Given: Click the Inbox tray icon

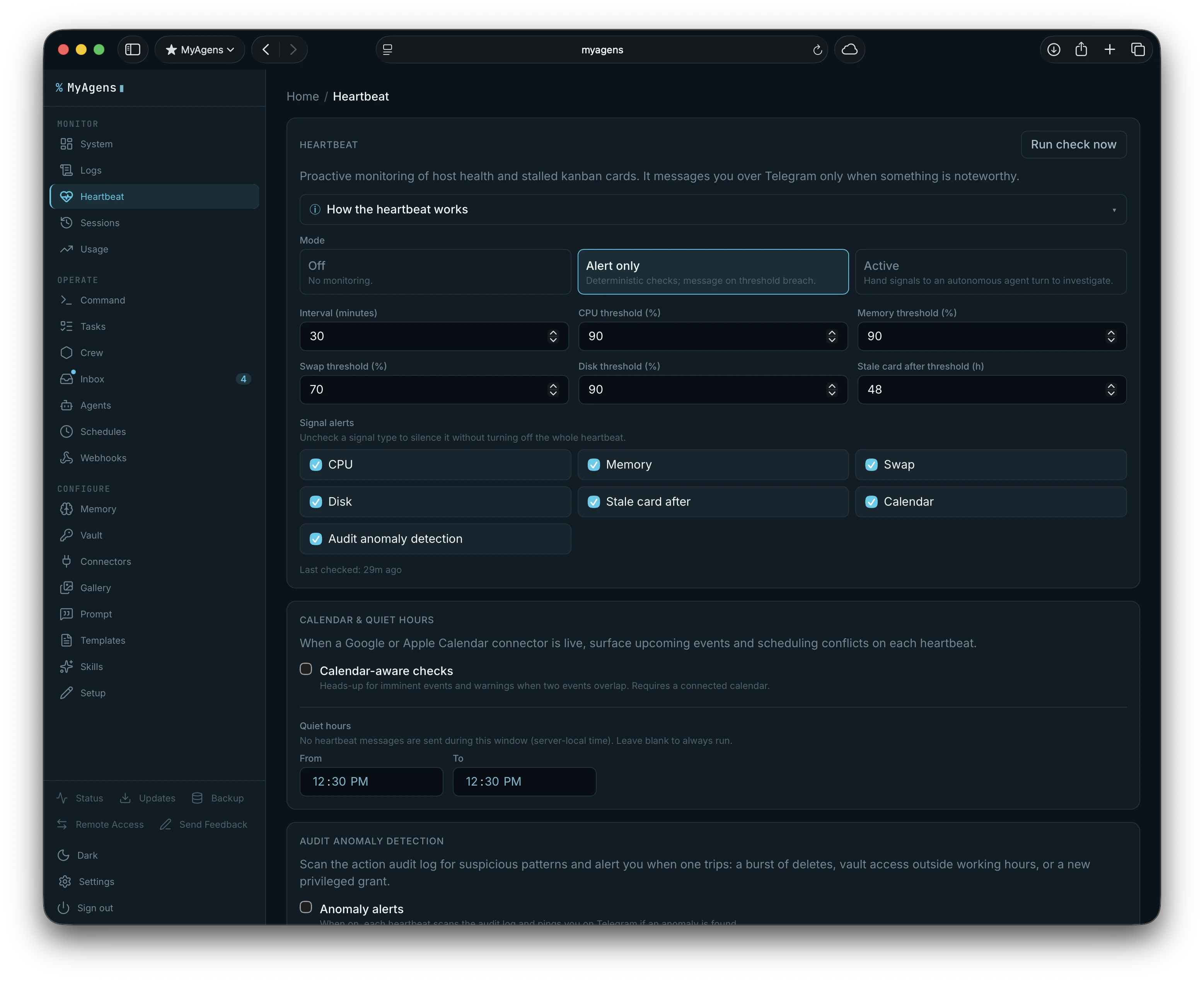Looking at the screenshot, I should (x=66, y=379).
